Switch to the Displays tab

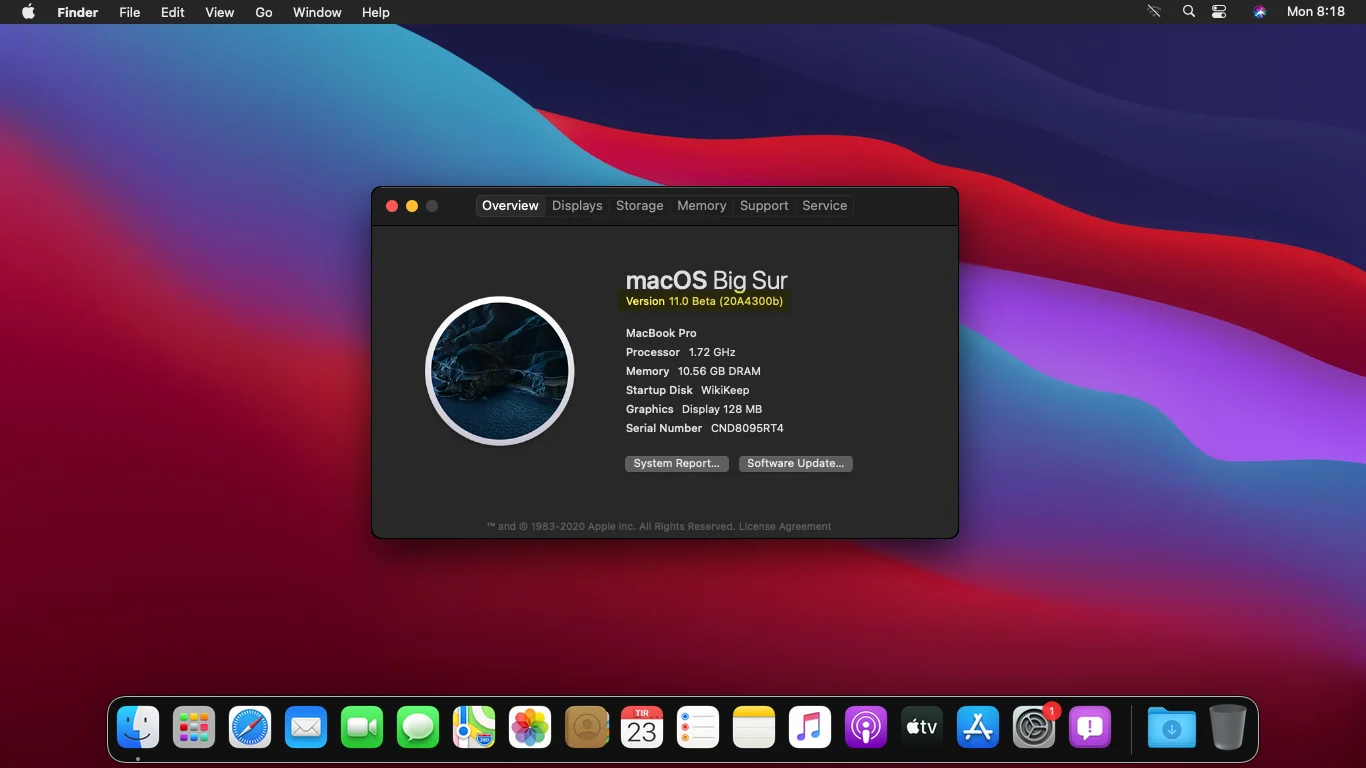coord(577,205)
